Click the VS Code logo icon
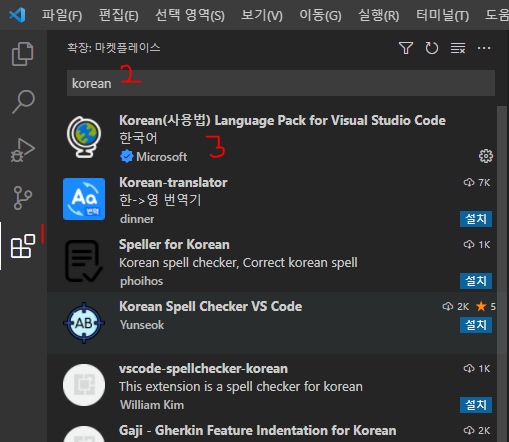Image resolution: width=509 pixels, height=442 pixels. coord(17,15)
